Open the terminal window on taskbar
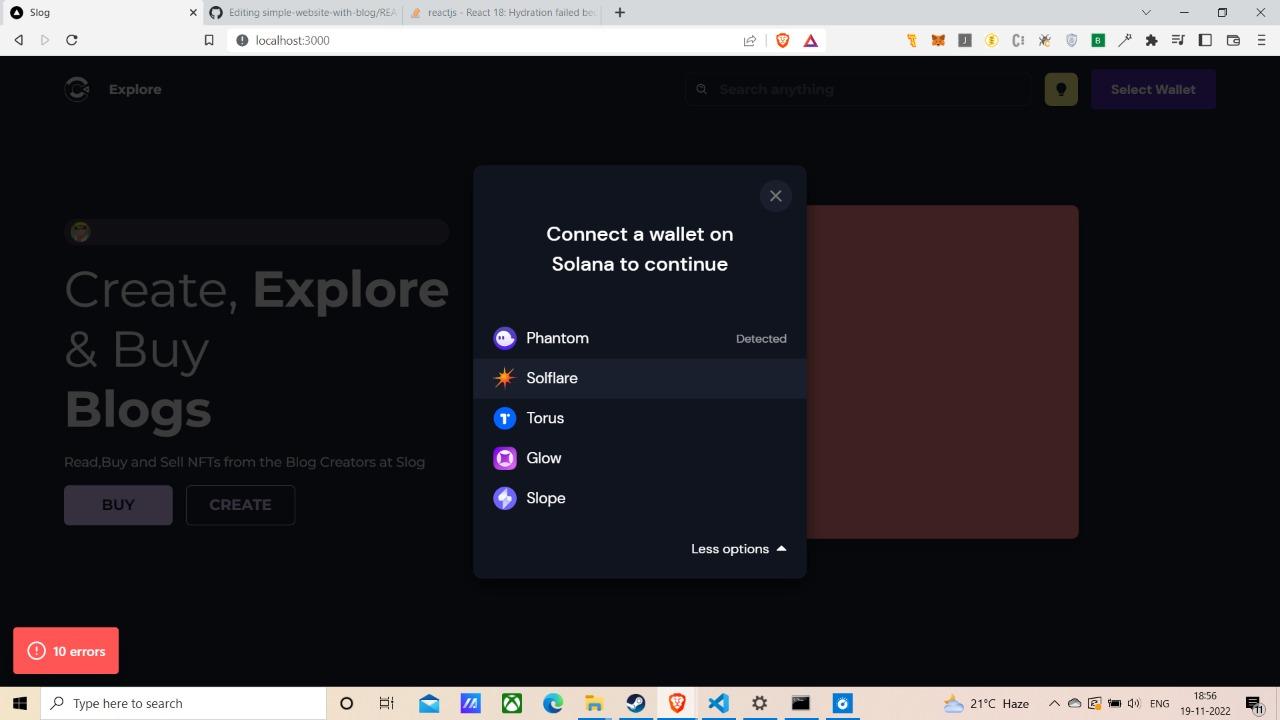The width and height of the screenshot is (1280, 720). coord(801,703)
